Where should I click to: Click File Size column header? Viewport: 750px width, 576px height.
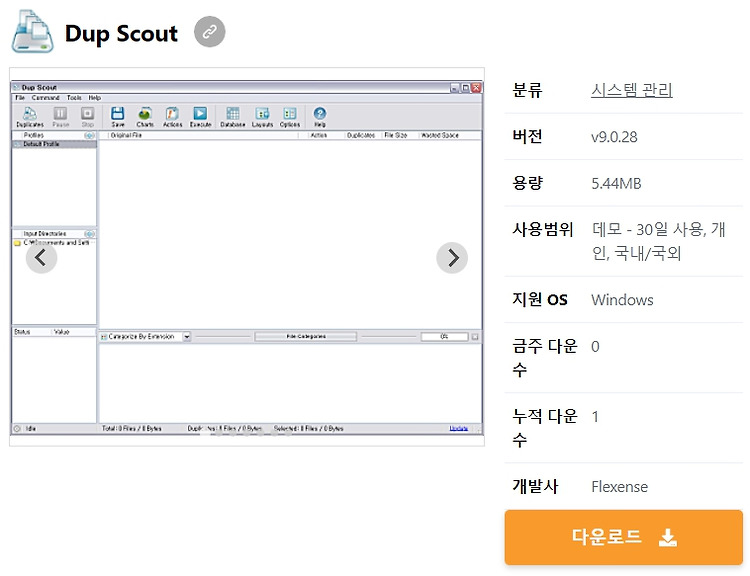tap(396, 135)
